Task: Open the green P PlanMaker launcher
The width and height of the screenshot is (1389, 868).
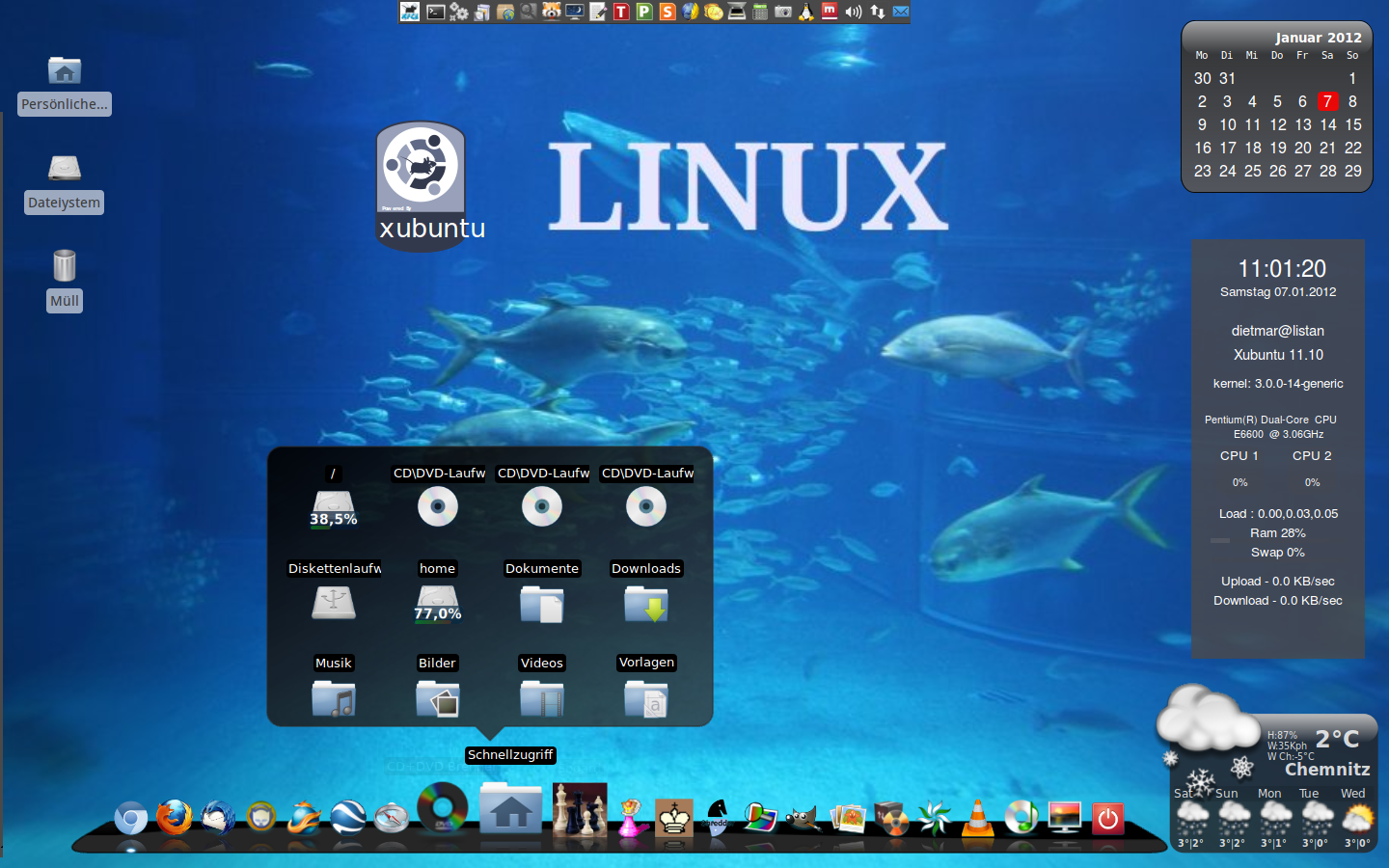Action: click(644, 12)
